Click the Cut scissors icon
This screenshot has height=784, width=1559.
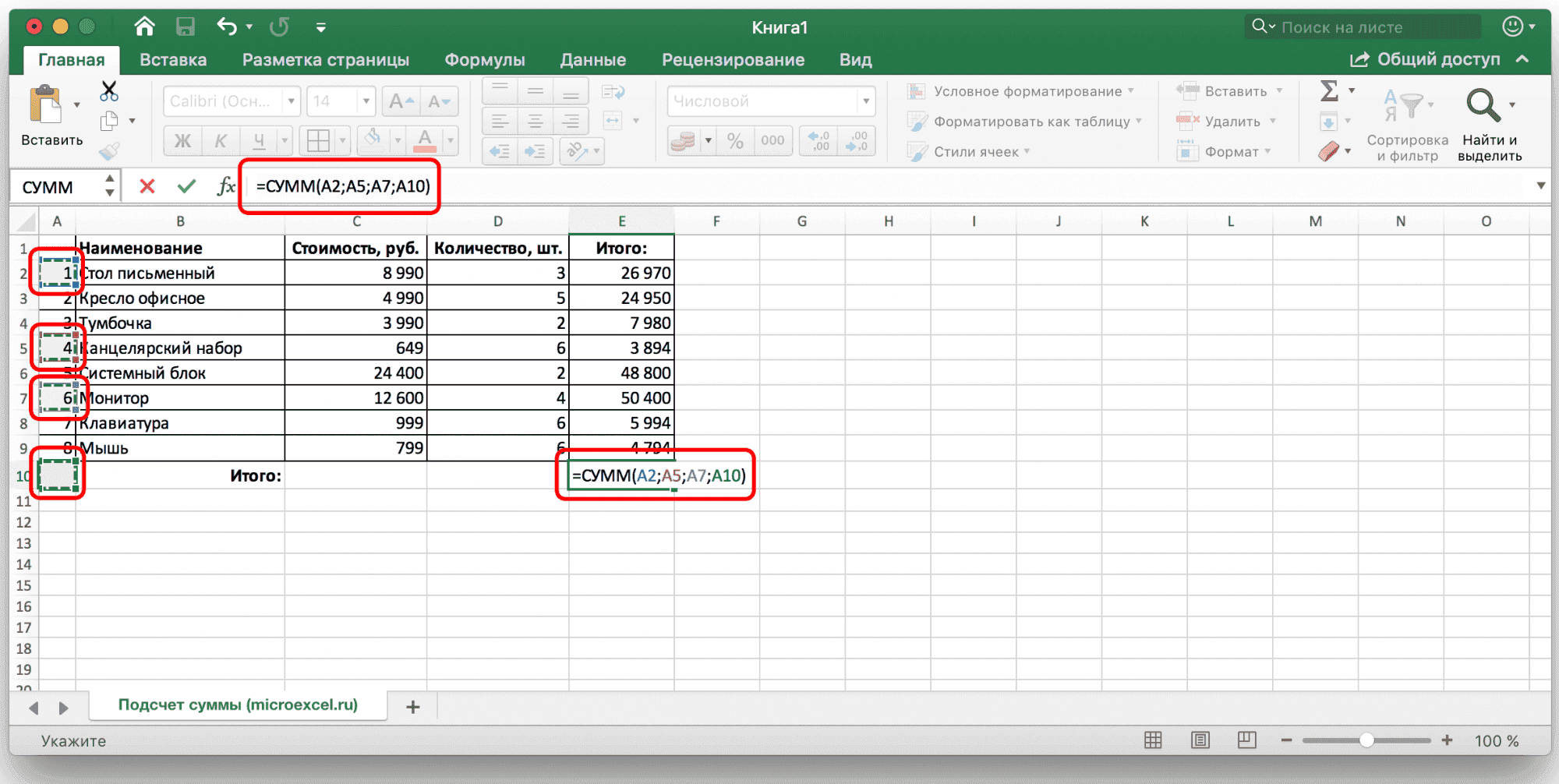109,91
